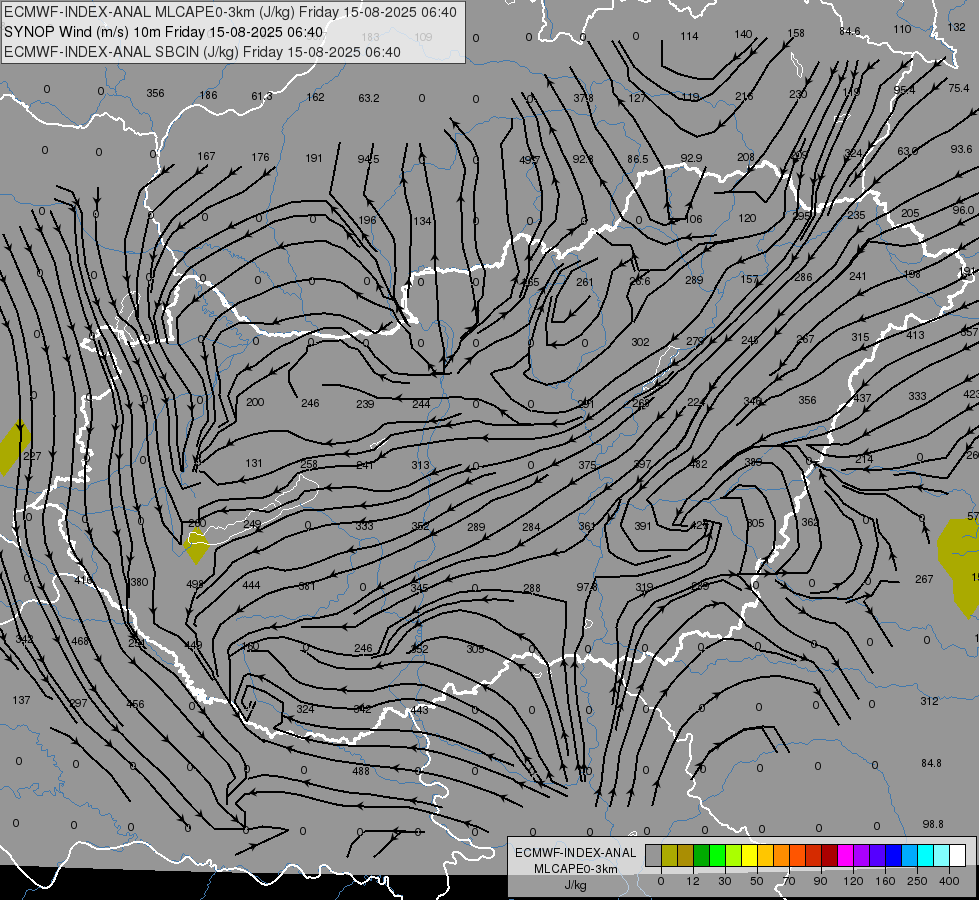Click the map value 131
Viewport: 979px width, 900px height.
(x=253, y=463)
